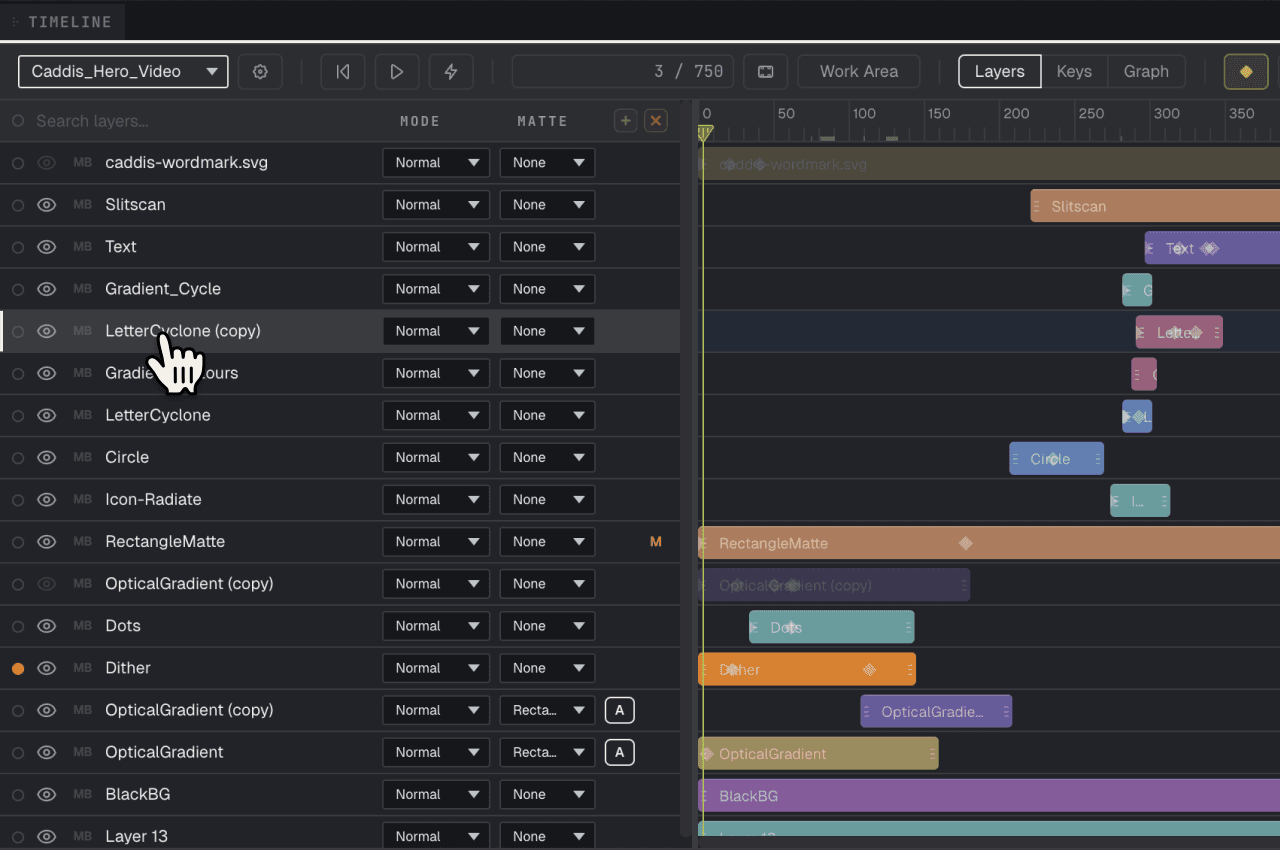Click the MB icon on Icon-Radiate layer
Image resolution: width=1280 pixels, height=850 pixels.
click(82, 499)
